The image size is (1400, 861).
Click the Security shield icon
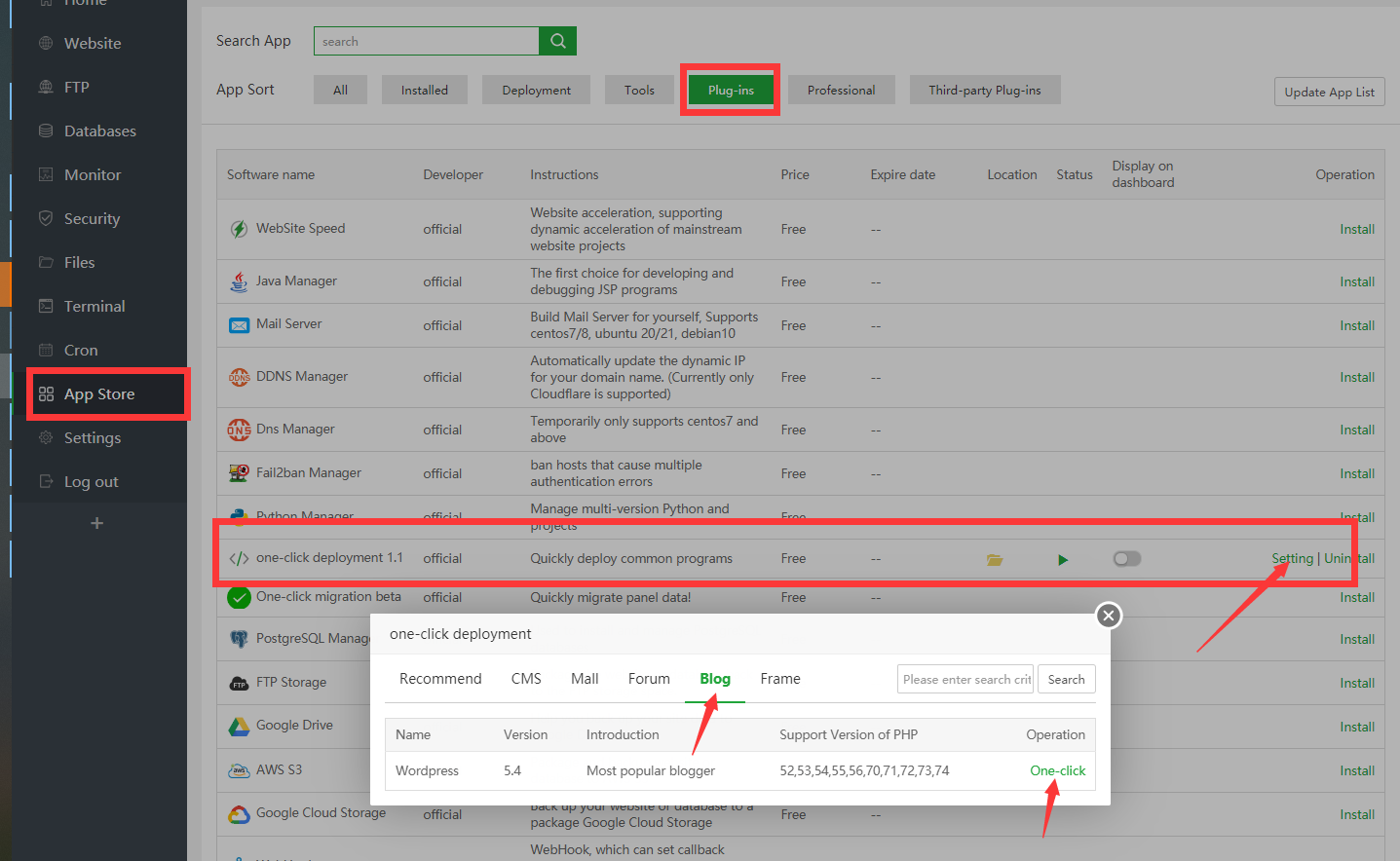(46, 218)
